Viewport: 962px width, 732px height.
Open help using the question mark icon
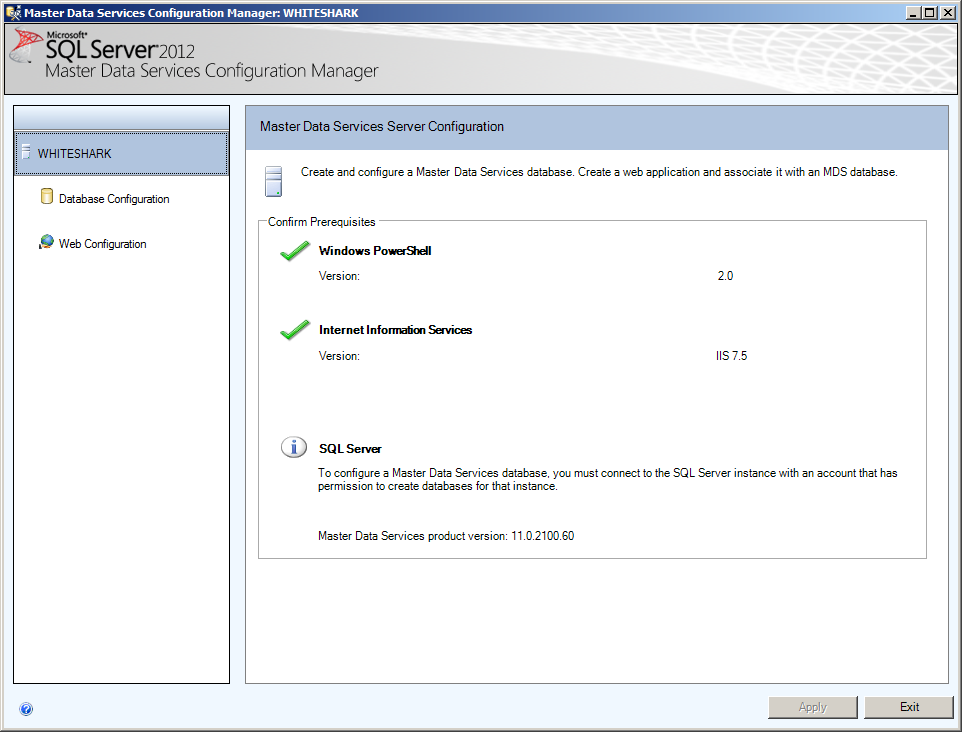pyautogui.click(x=26, y=708)
